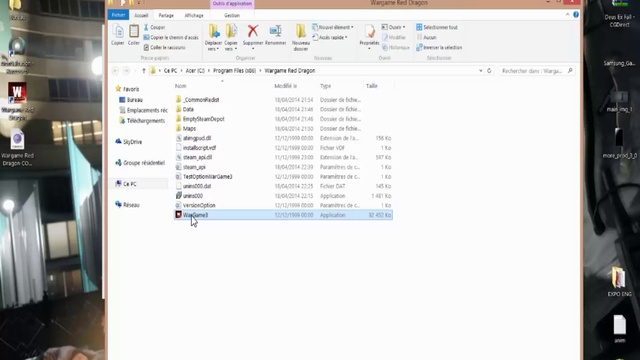
Task: Switch to the Gestion tab
Action: pos(232,16)
